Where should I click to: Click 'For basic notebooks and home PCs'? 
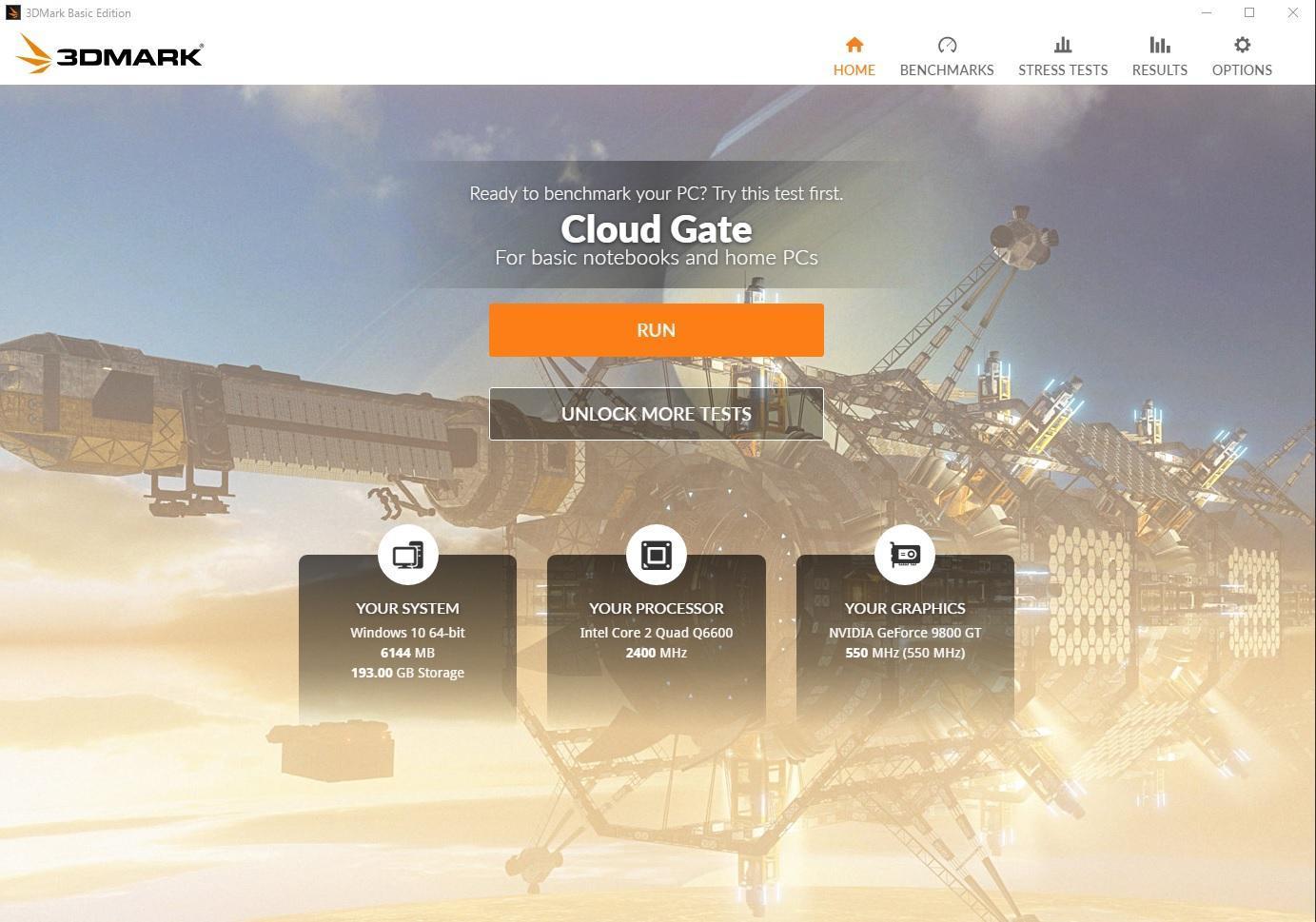[x=656, y=258]
